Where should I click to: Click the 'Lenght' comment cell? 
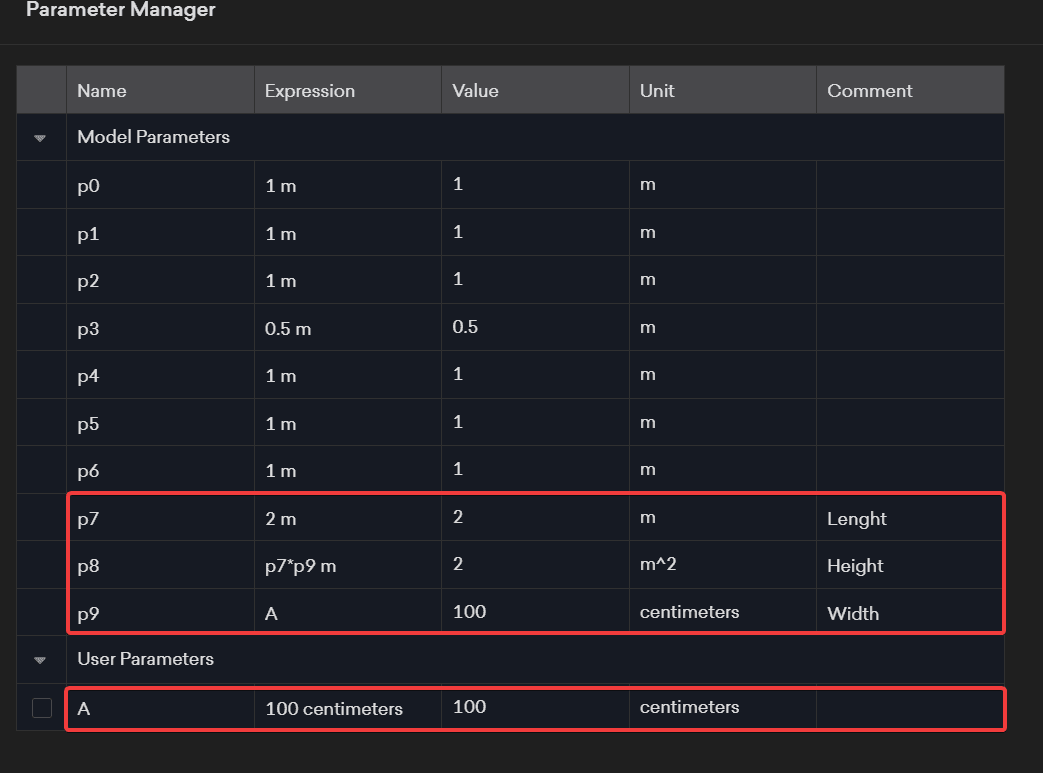[x=856, y=519]
